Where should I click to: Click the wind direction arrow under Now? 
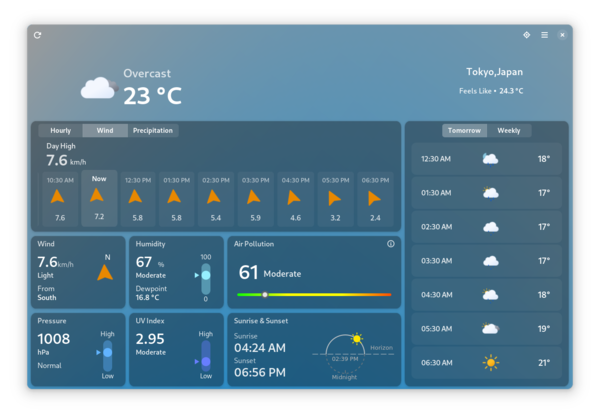[98, 196]
